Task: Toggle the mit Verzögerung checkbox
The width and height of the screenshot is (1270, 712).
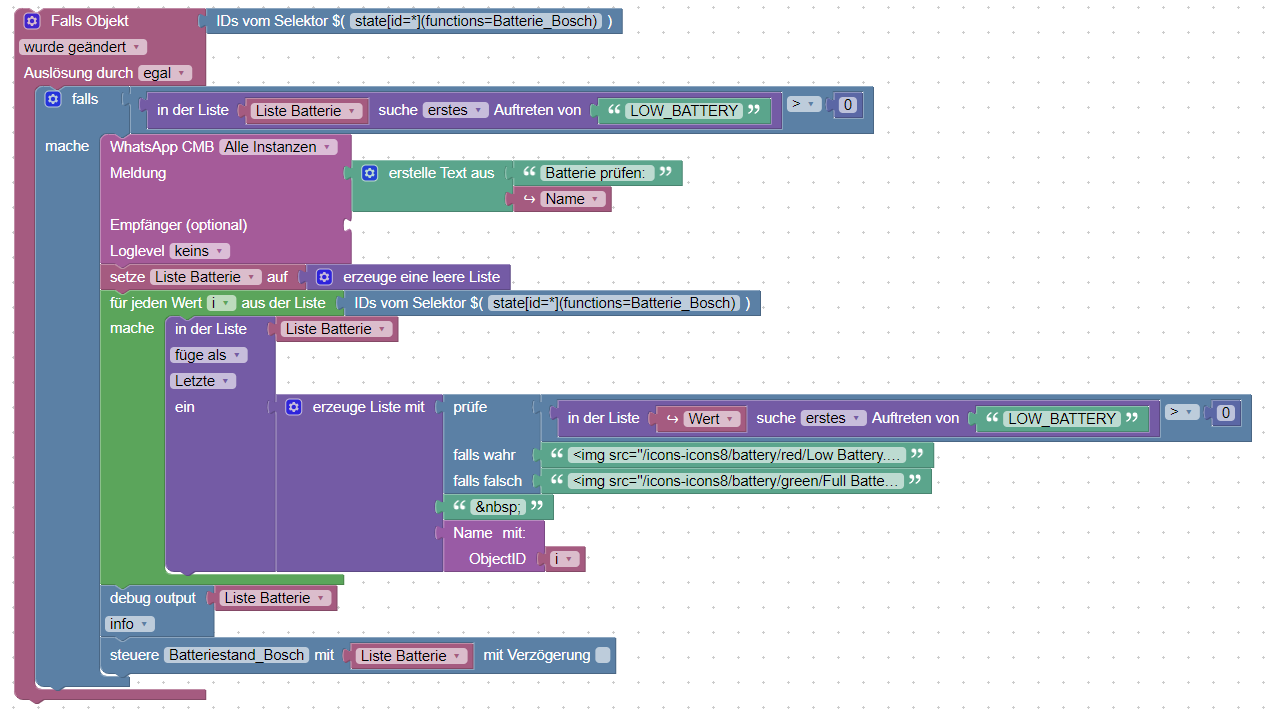Action: point(602,655)
